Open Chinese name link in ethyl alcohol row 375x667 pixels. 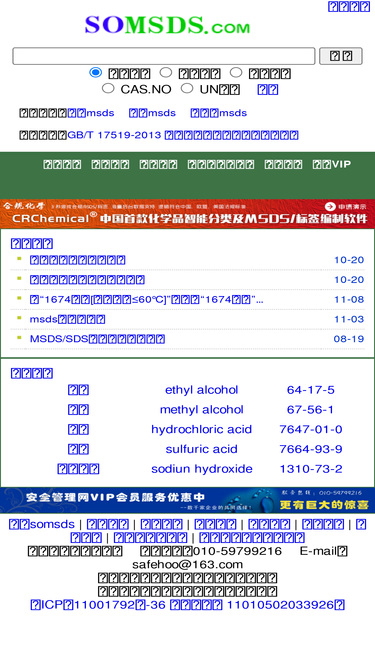point(78,390)
